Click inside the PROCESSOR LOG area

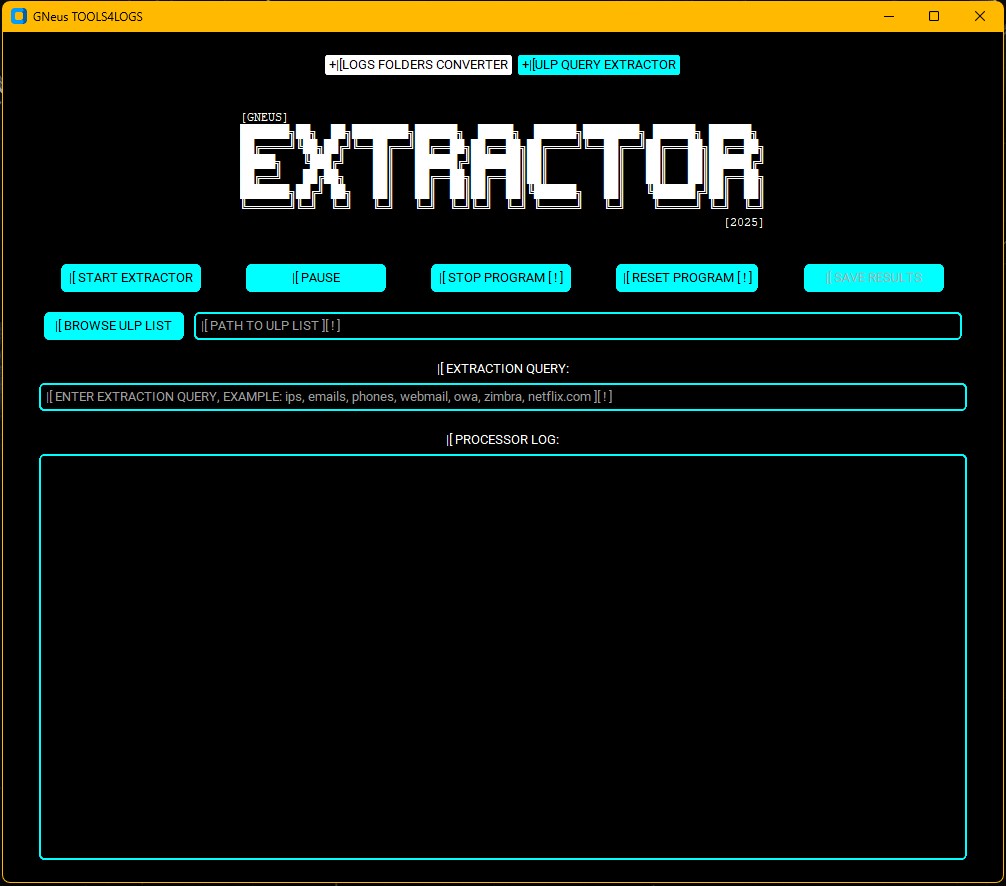coord(502,657)
